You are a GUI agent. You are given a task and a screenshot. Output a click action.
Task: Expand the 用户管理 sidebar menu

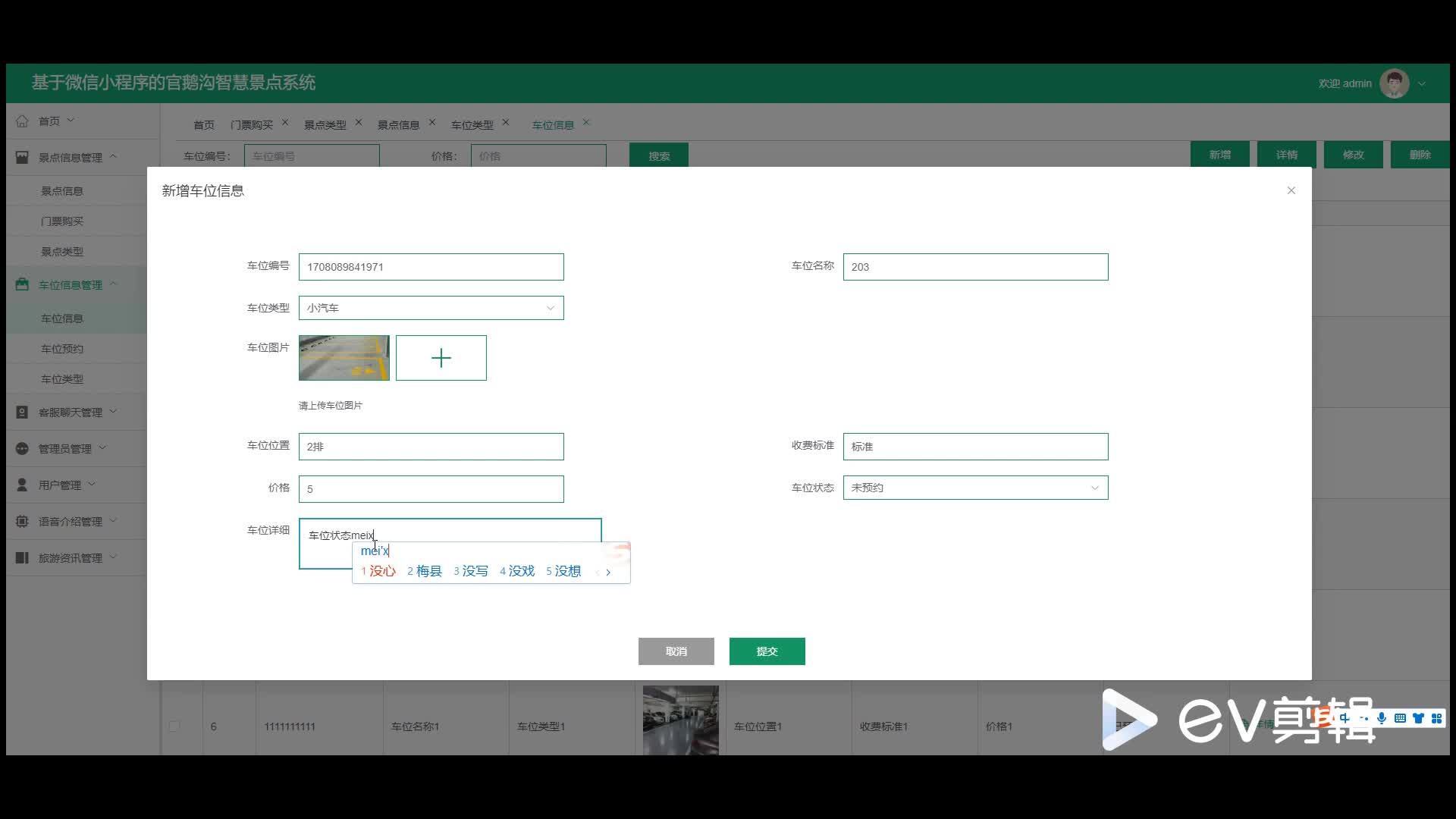(60, 485)
